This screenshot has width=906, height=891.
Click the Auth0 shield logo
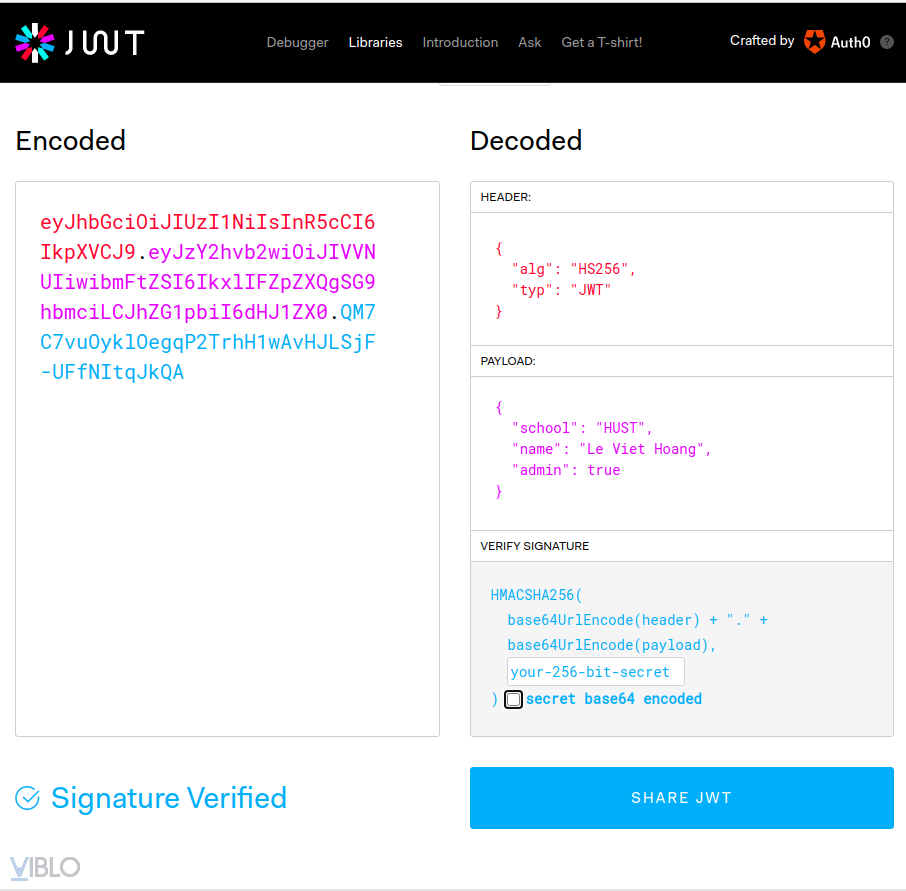pyautogui.click(x=815, y=42)
